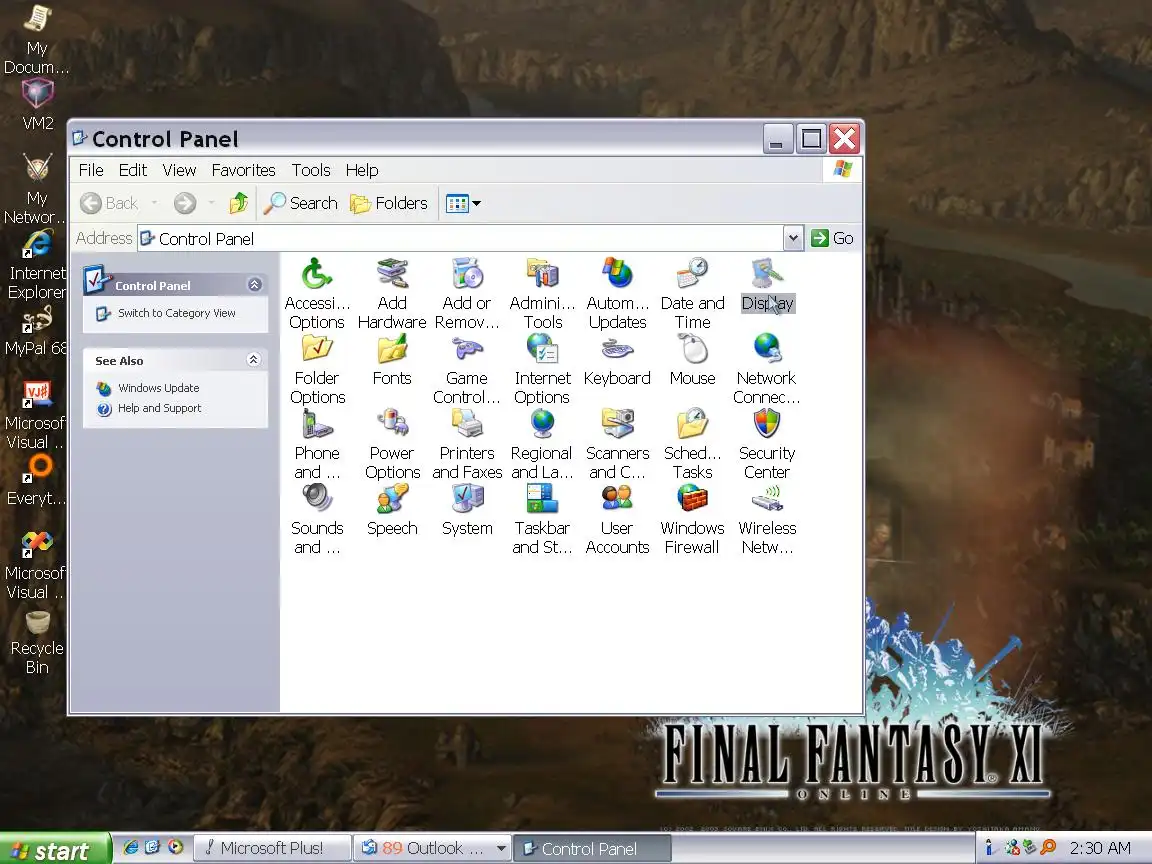The image size is (1152, 864).
Task: Open Help and Support link
Action: (x=159, y=408)
